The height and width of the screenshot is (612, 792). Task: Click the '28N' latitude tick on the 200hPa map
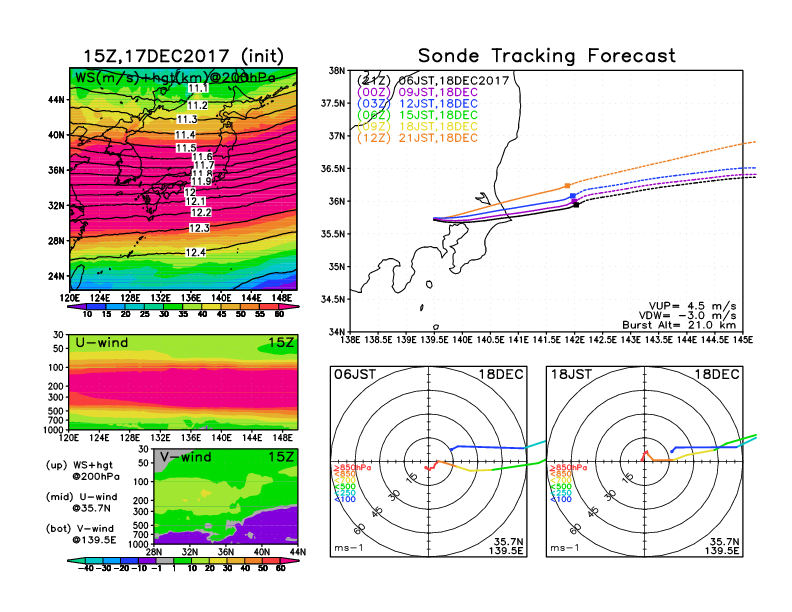(x=56, y=241)
